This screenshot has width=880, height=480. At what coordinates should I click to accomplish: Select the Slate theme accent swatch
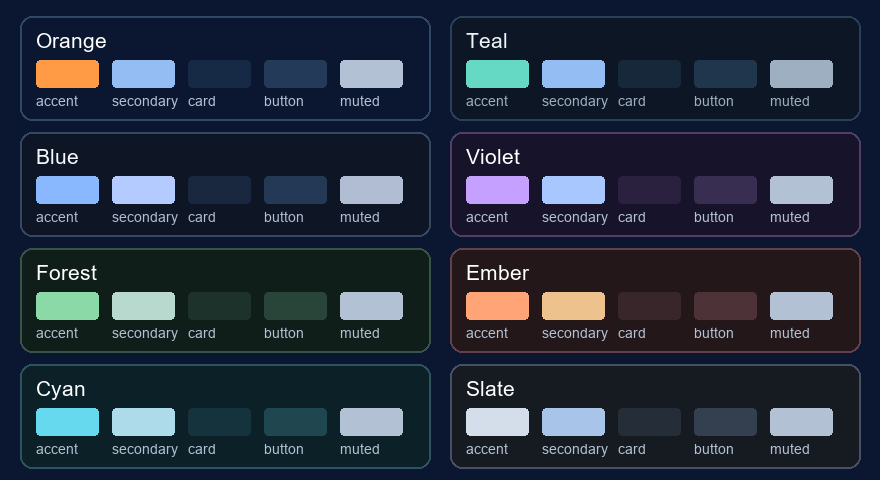497,422
